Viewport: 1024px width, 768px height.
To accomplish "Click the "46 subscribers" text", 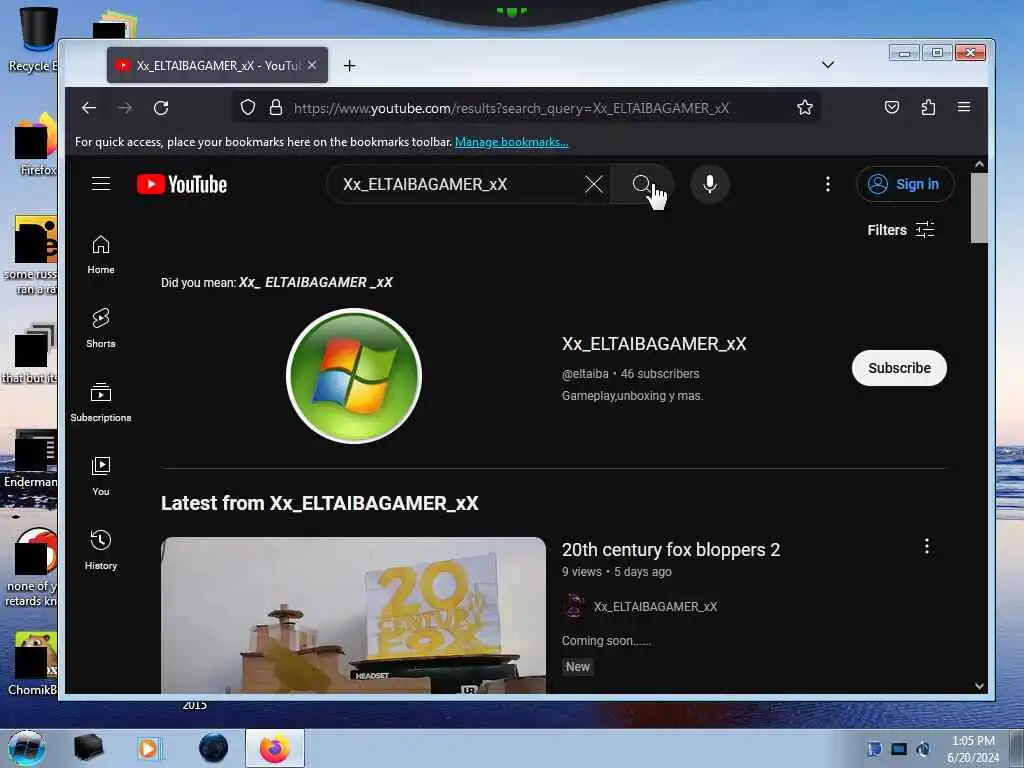I will [x=660, y=374].
